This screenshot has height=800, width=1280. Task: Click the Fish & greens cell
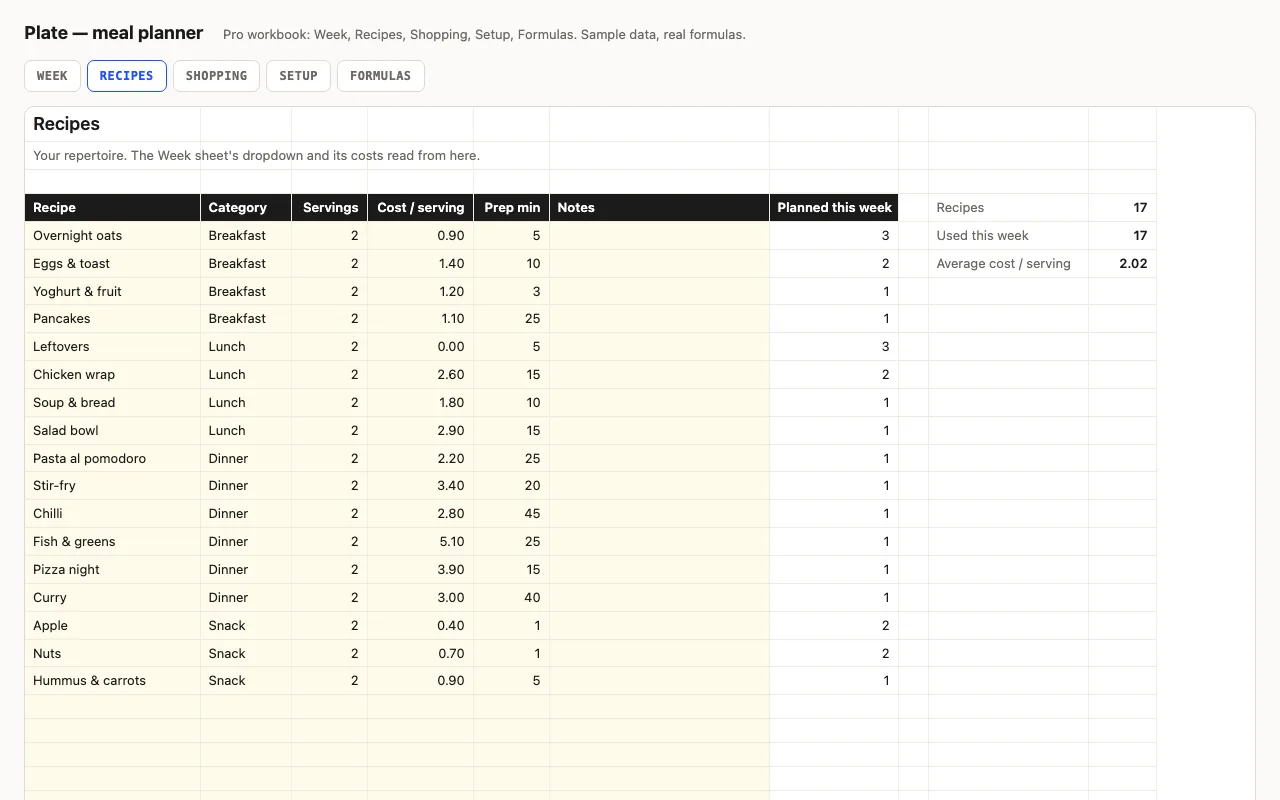(113, 542)
